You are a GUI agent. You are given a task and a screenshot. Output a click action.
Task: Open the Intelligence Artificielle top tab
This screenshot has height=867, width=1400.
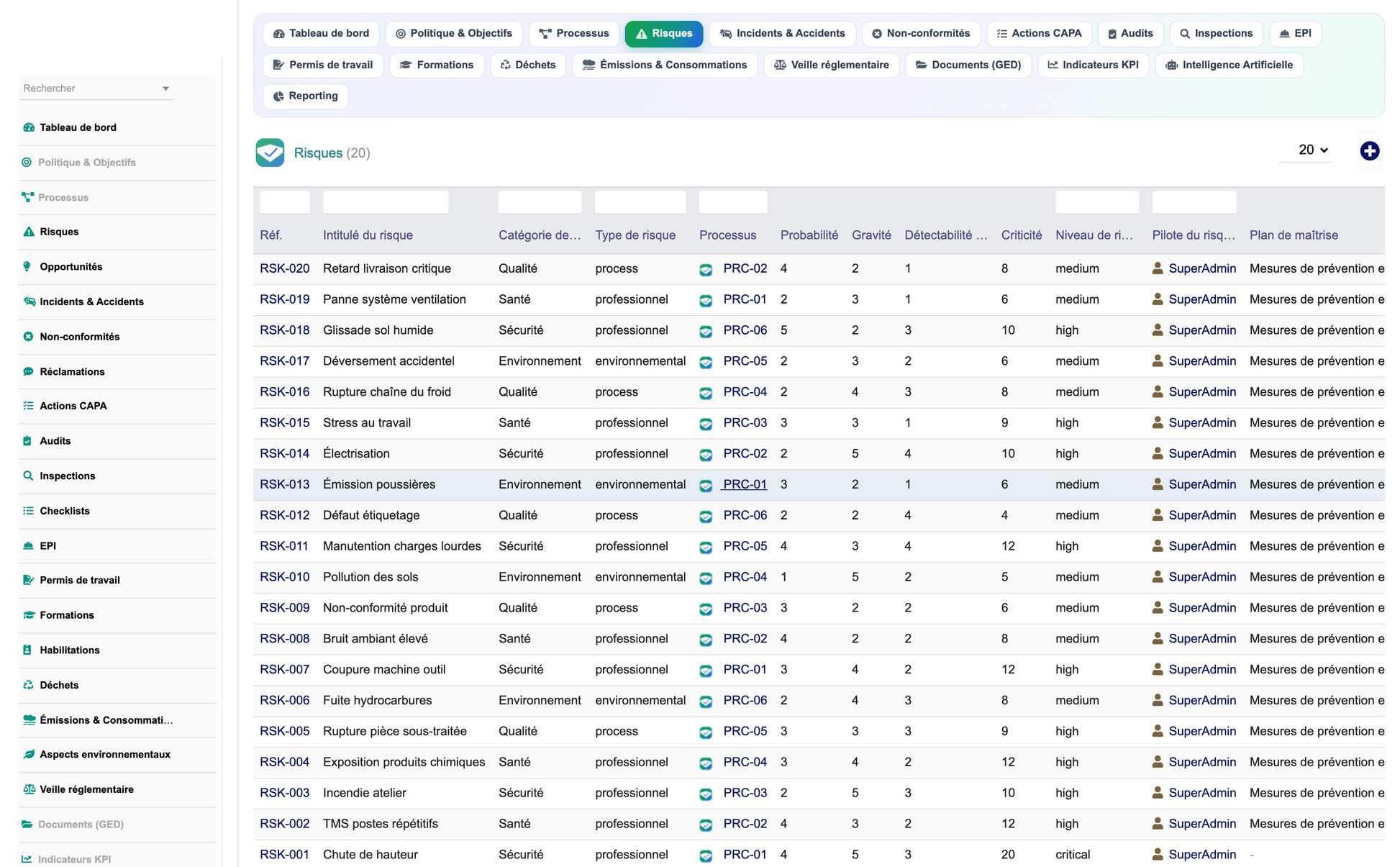click(x=1229, y=65)
